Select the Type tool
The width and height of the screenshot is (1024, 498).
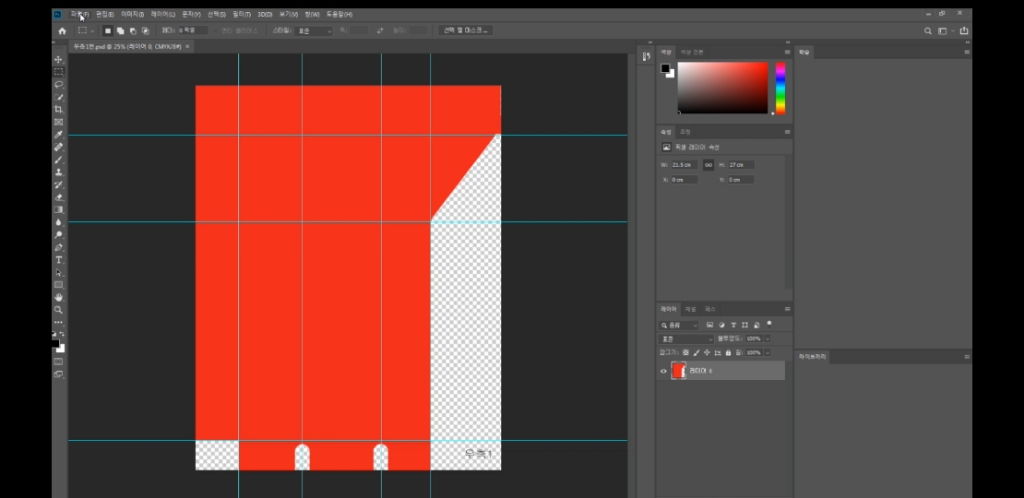pyautogui.click(x=58, y=260)
